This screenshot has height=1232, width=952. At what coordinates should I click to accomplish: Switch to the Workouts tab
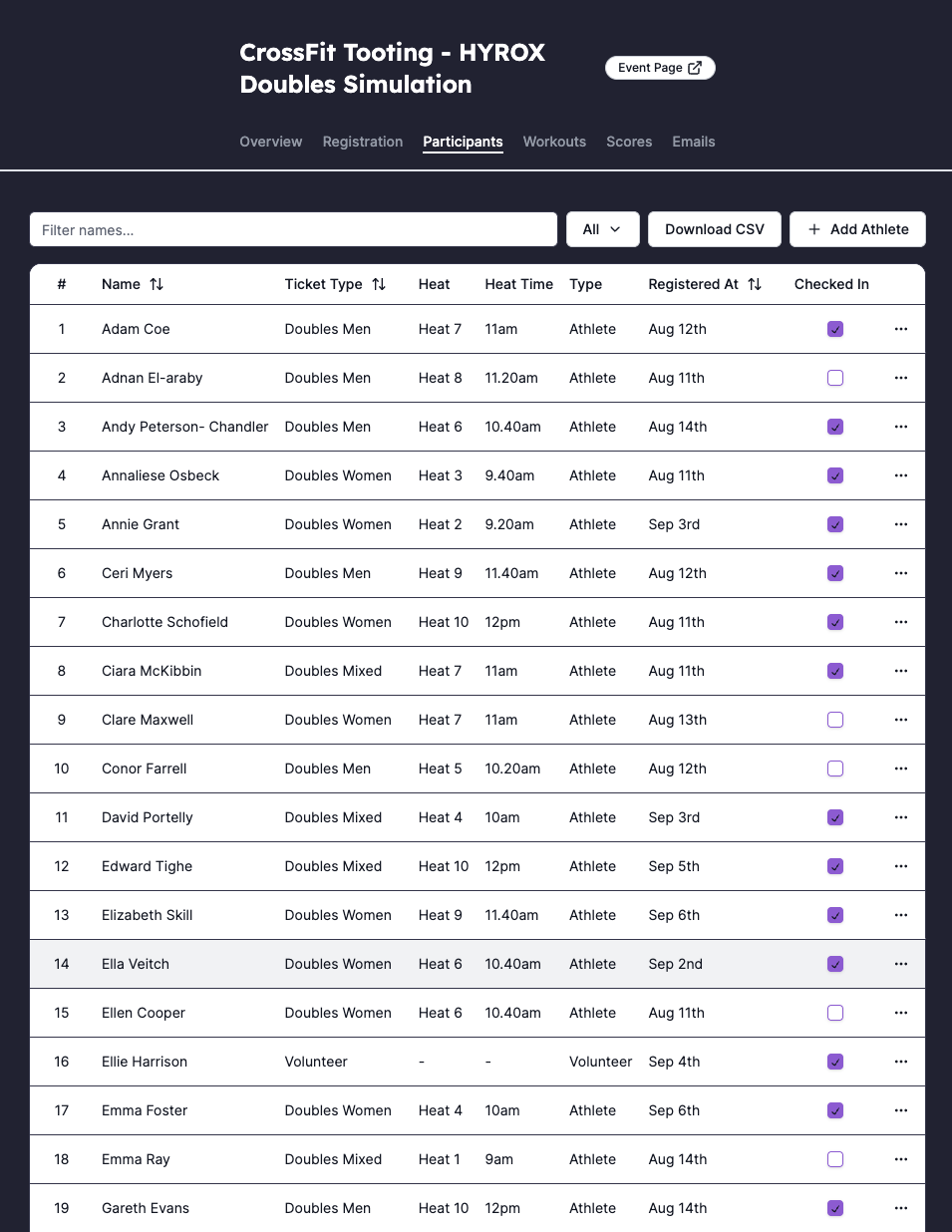[554, 142]
